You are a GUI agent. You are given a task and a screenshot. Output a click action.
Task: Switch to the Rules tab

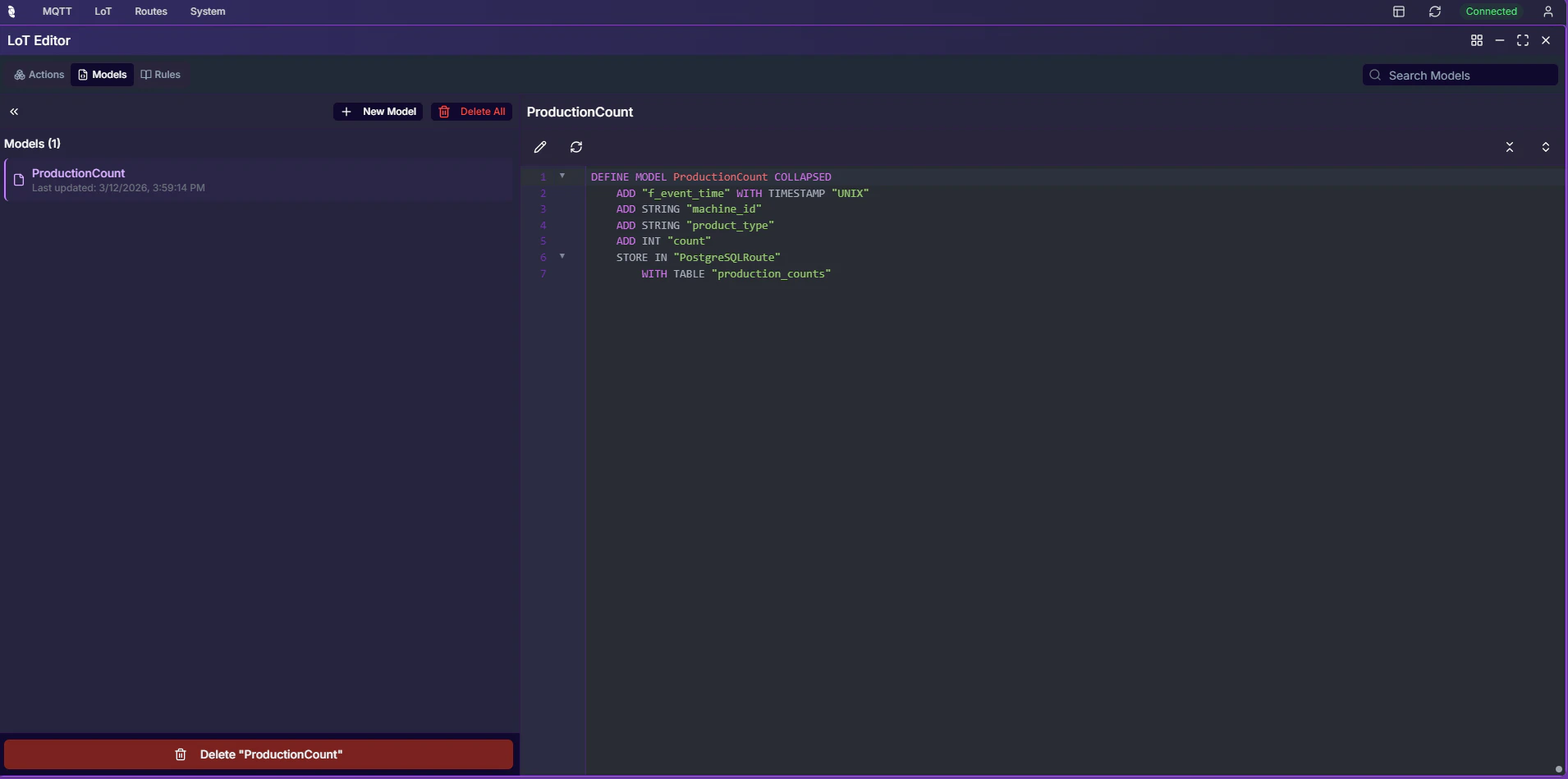(161, 74)
